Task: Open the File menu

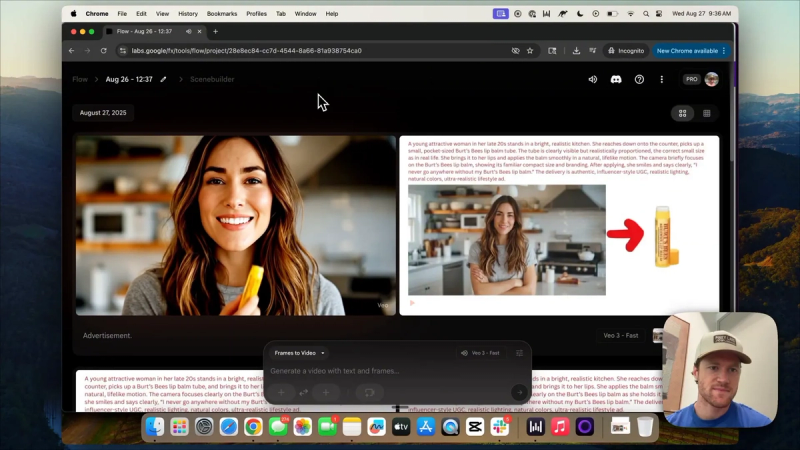Action: (122, 14)
